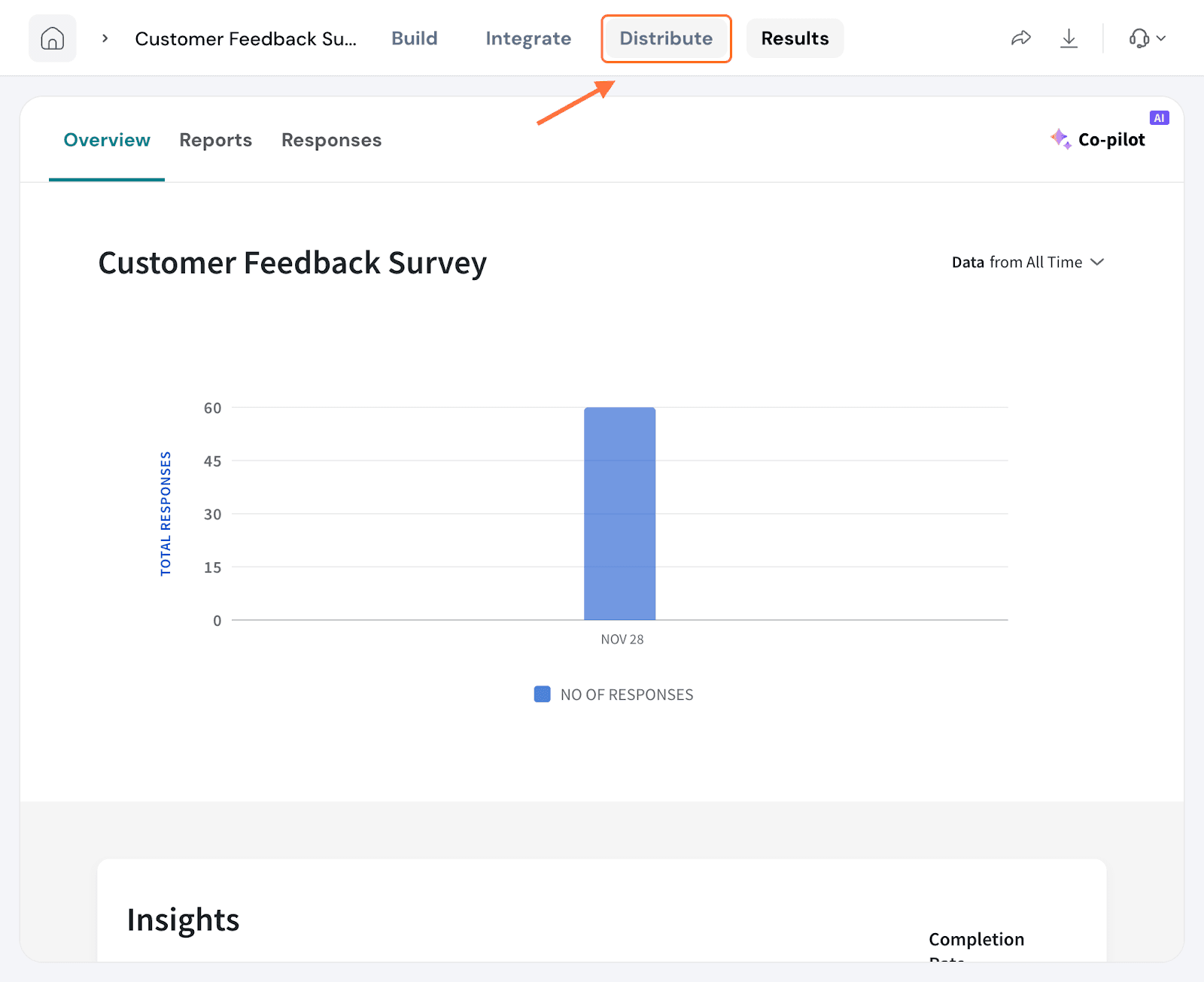1204x982 pixels.
Task: Click the Customer Feedback Su... breadcrumb name
Action: click(245, 38)
